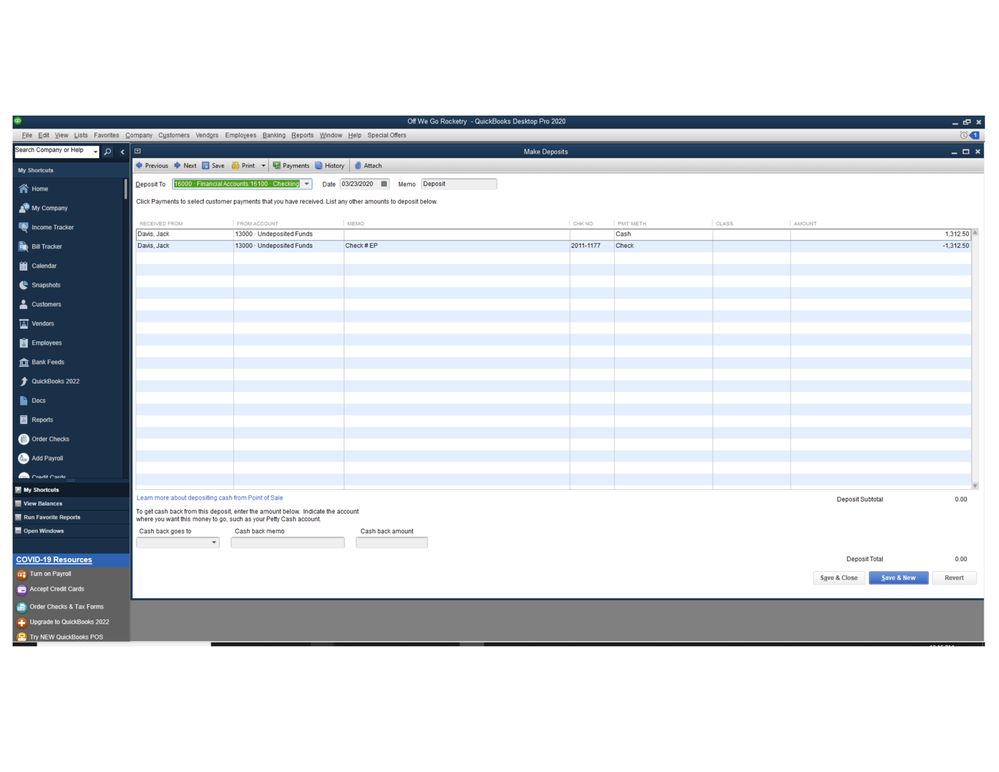Open Docs shortcut
The height and width of the screenshot is (772, 999).
point(32,401)
